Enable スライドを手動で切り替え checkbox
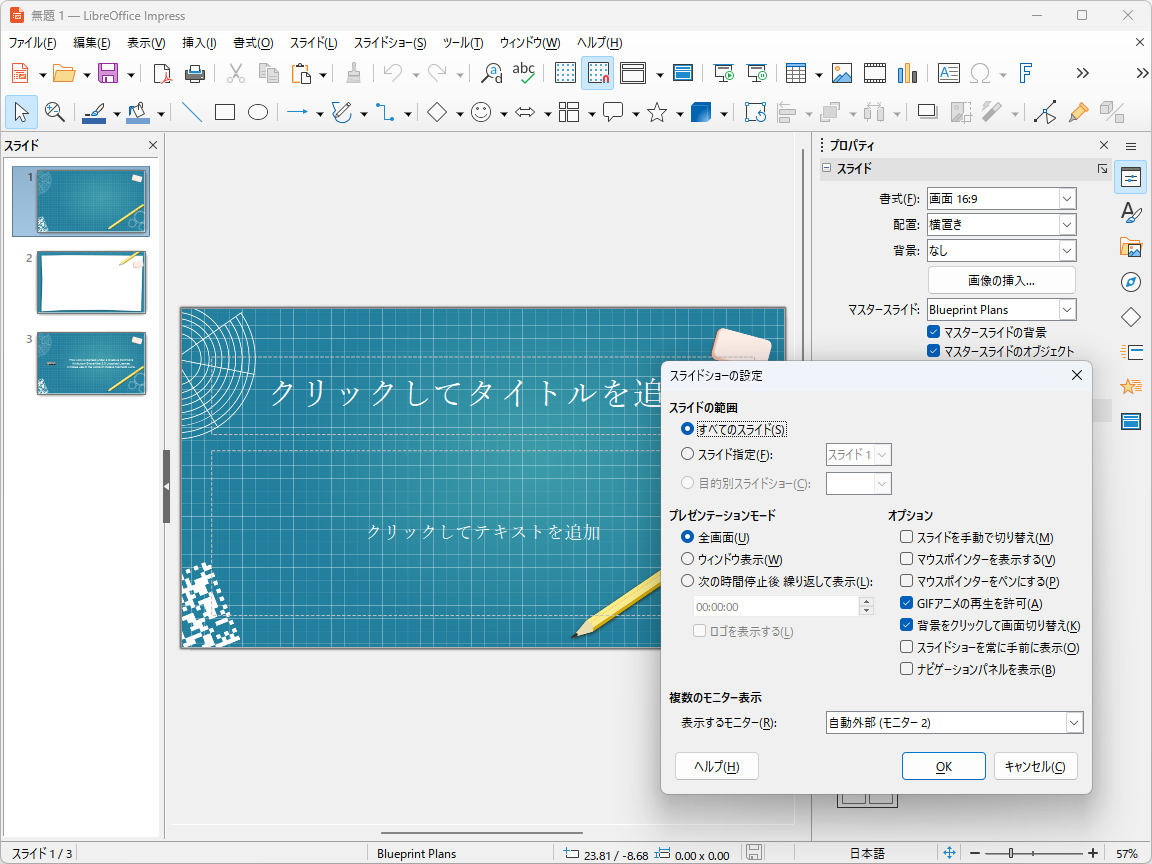This screenshot has height=864, width=1152. [905, 537]
